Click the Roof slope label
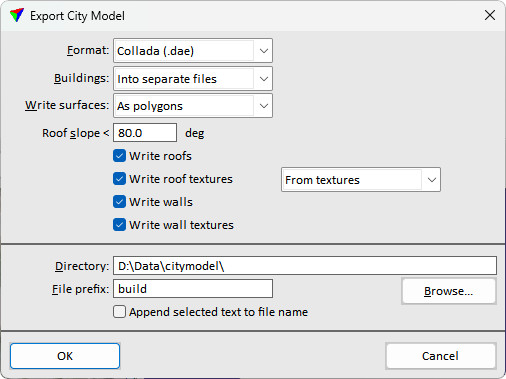Screen dimensions: 506x379 (76, 133)
